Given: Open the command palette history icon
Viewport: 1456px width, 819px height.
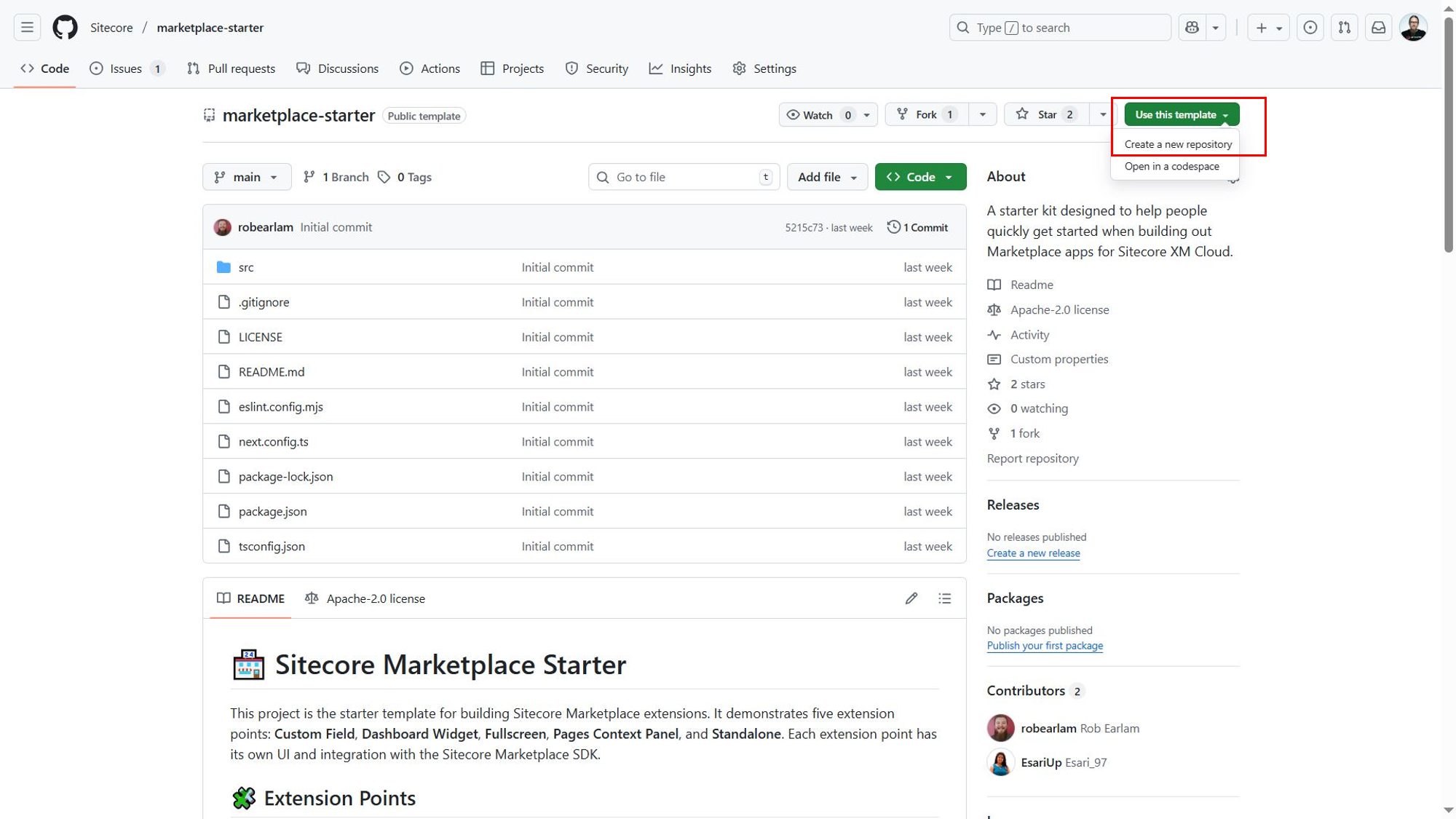Looking at the screenshot, I should click(1310, 27).
